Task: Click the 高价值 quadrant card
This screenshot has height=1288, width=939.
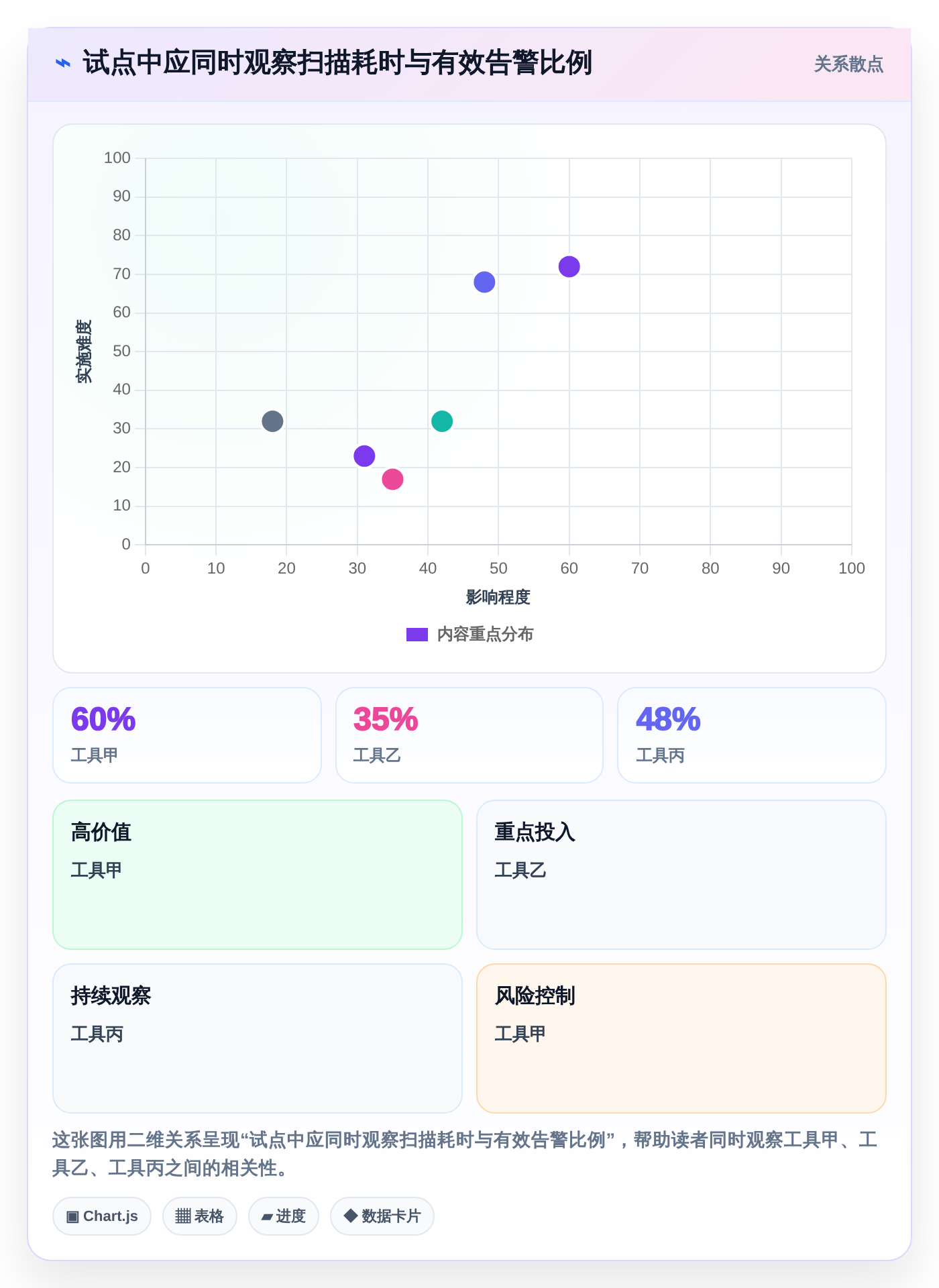Action: pos(258,875)
